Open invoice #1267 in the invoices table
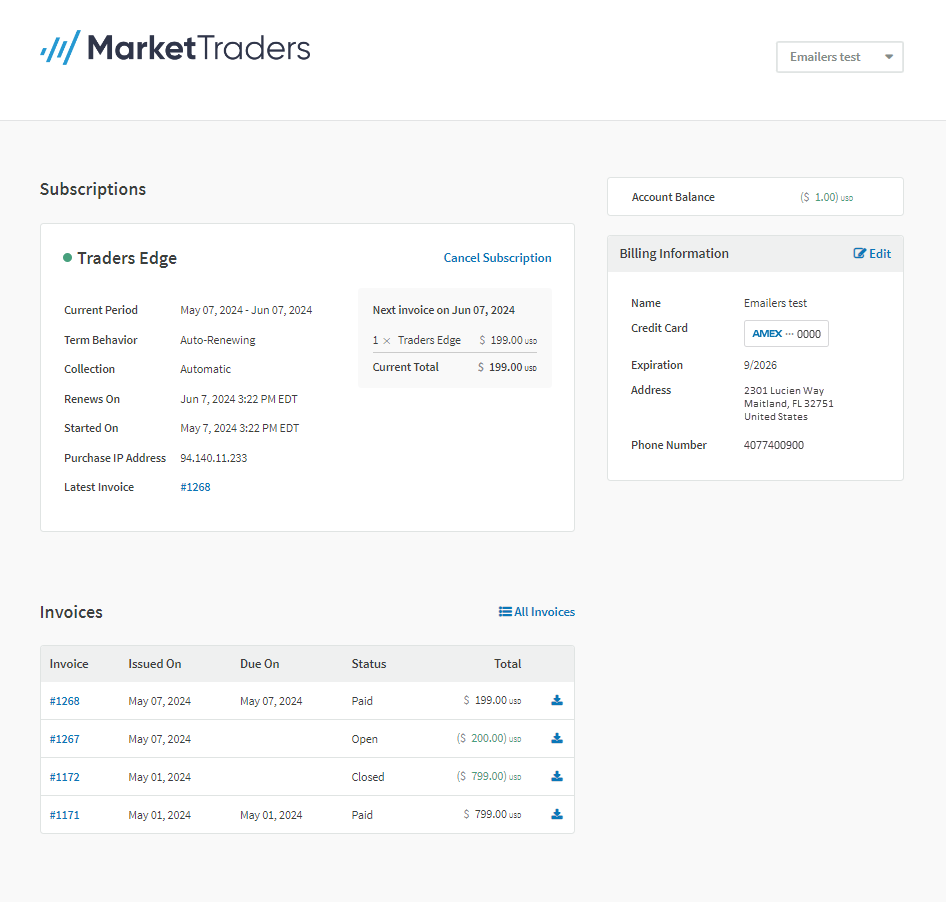 pyautogui.click(x=64, y=738)
